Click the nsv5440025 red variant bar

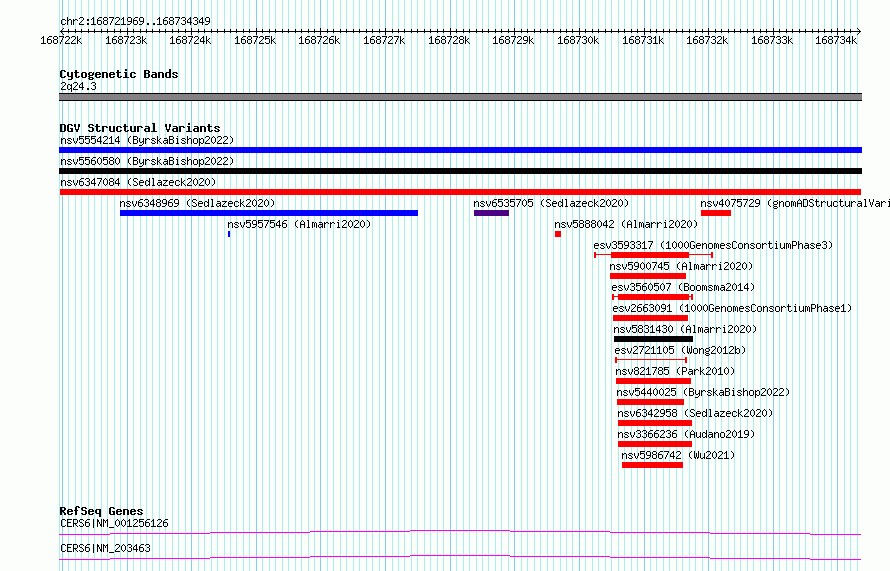[x=650, y=402]
